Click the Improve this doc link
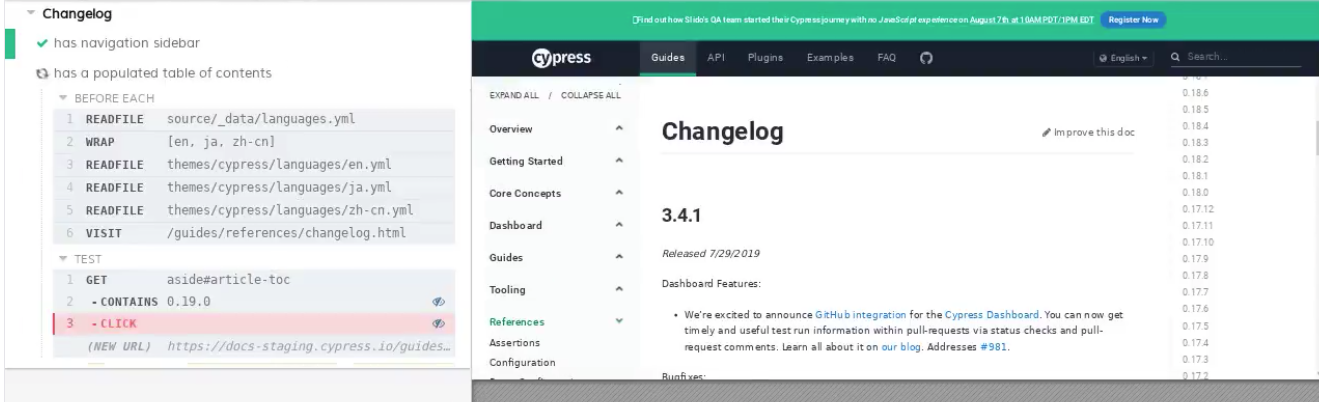The width and height of the screenshot is (1319, 402). click(x=1088, y=132)
